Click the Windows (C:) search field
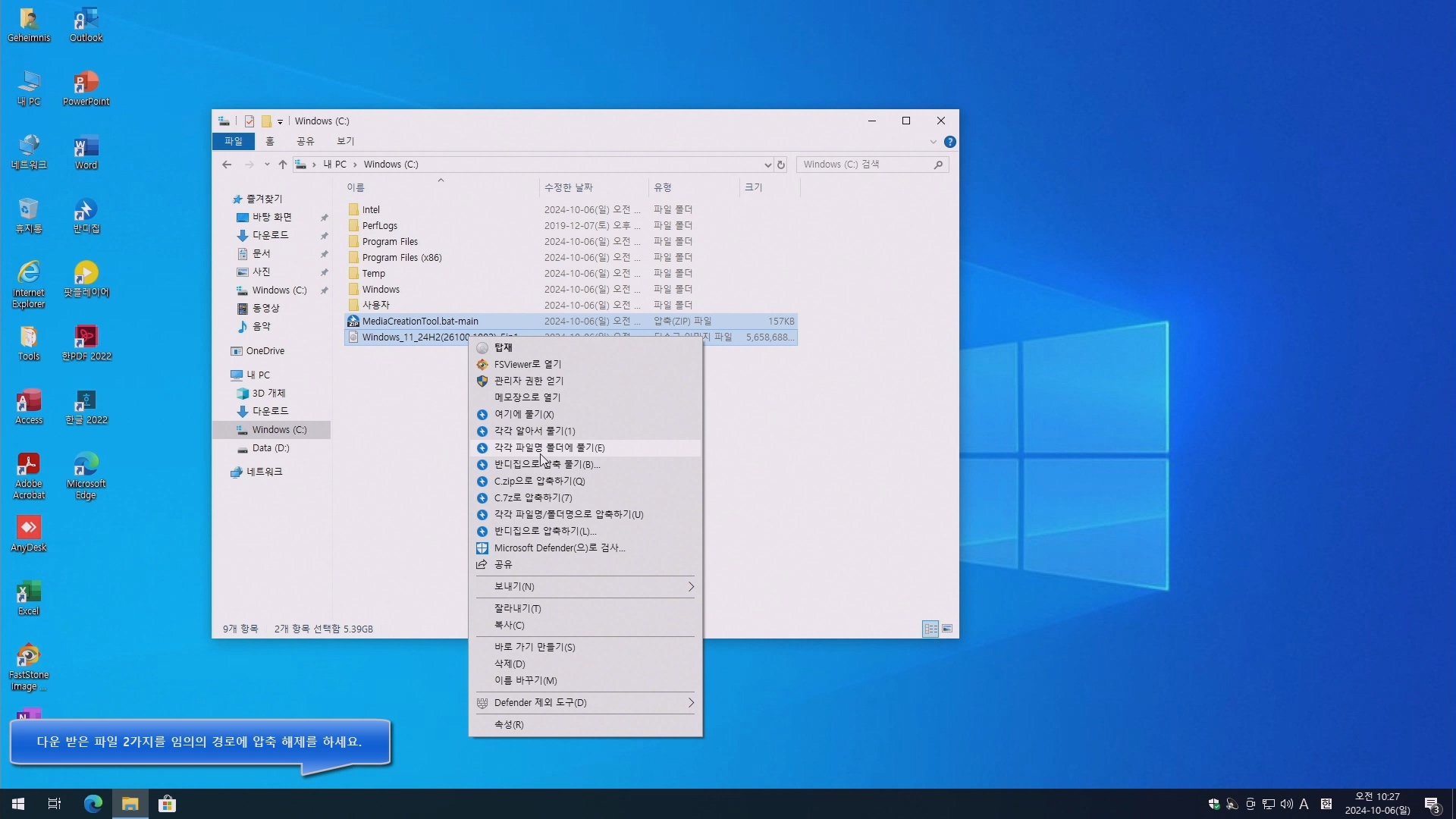1456x819 pixels. pos(864,165)
